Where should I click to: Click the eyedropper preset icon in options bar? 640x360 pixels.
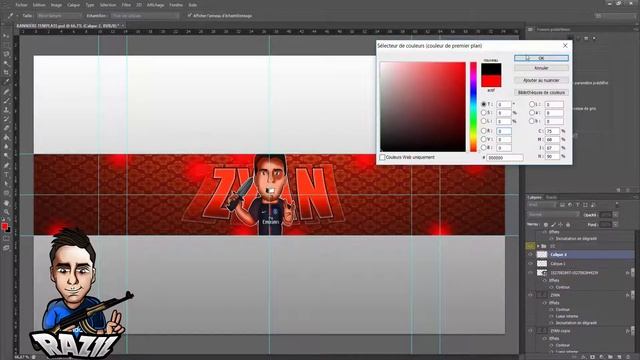point(11,16)
